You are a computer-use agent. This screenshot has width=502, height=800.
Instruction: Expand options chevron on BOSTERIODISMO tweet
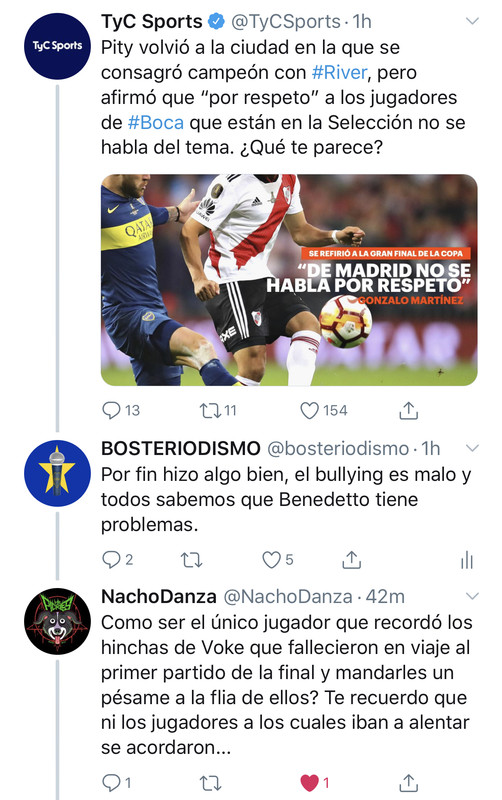[x=473, y=448]
